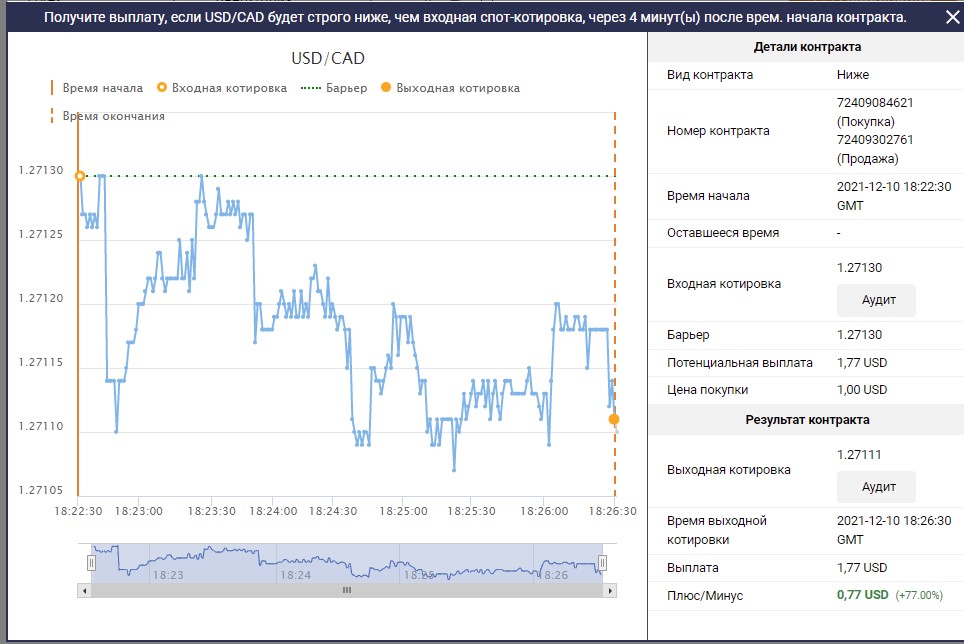Click the left handle of chart navigator
This screenshot has width=964, height=644.
tap(91, 562)
